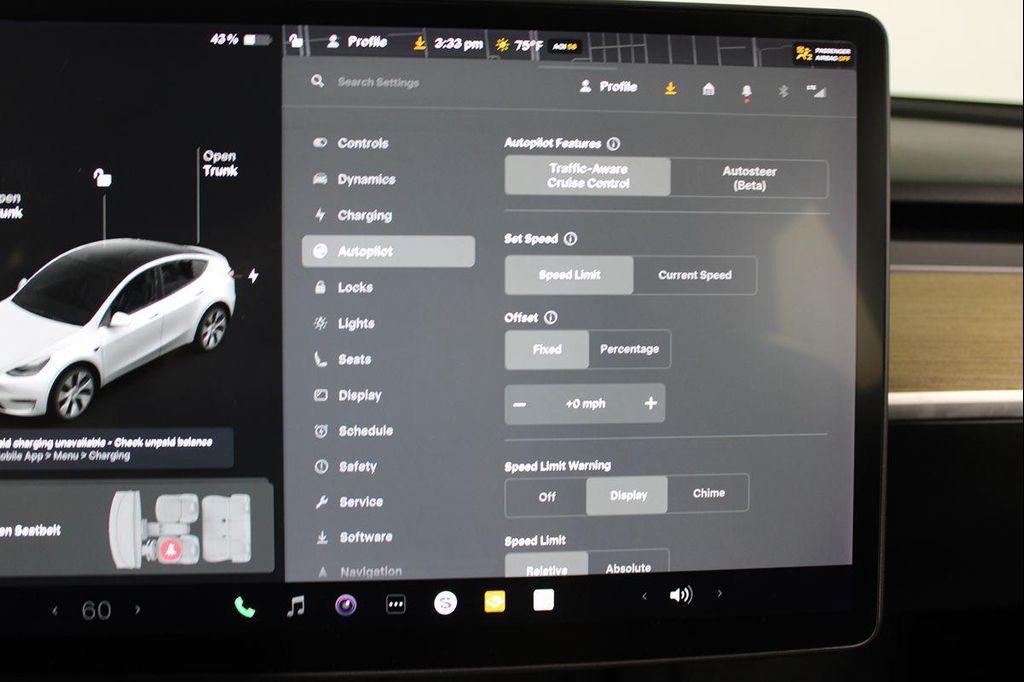Open the music note icon
1024x682 pixels.
coord(295,605)
